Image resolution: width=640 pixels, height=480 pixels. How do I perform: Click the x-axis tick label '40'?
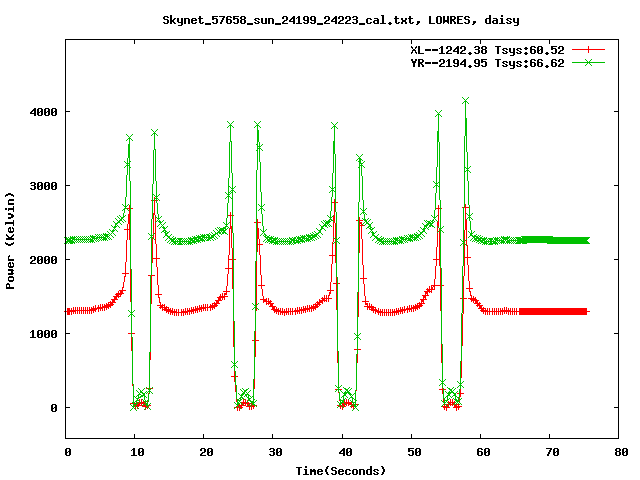(x=345, y=452)
